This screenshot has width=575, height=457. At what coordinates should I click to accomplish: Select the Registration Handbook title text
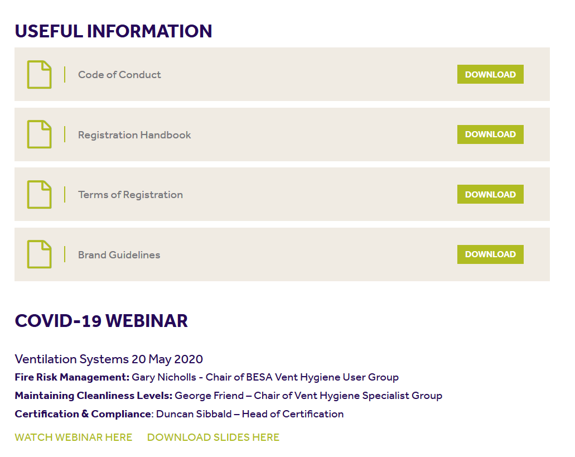click(x=134, y=135)
